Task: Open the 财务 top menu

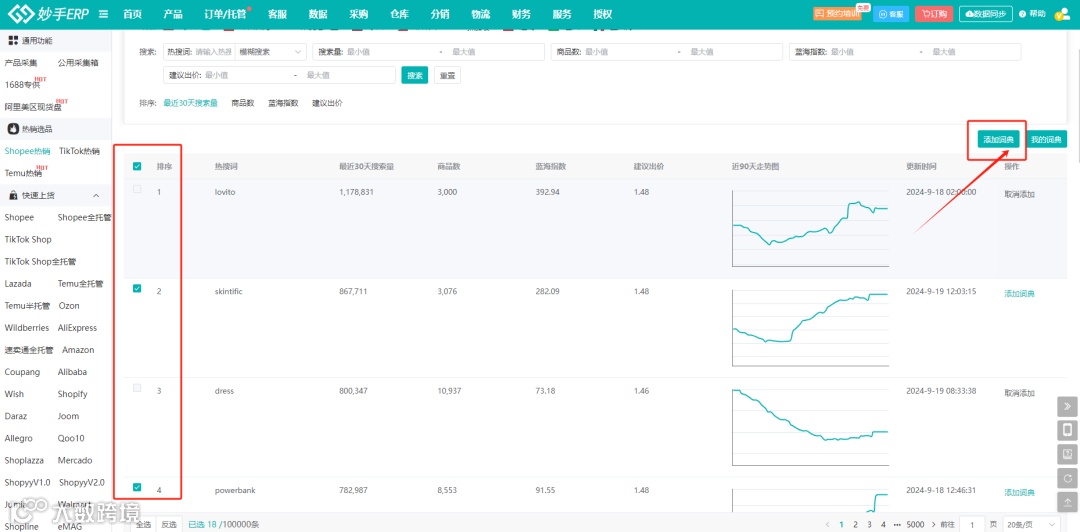Action: pyautogui.click(x=521, y=14)
